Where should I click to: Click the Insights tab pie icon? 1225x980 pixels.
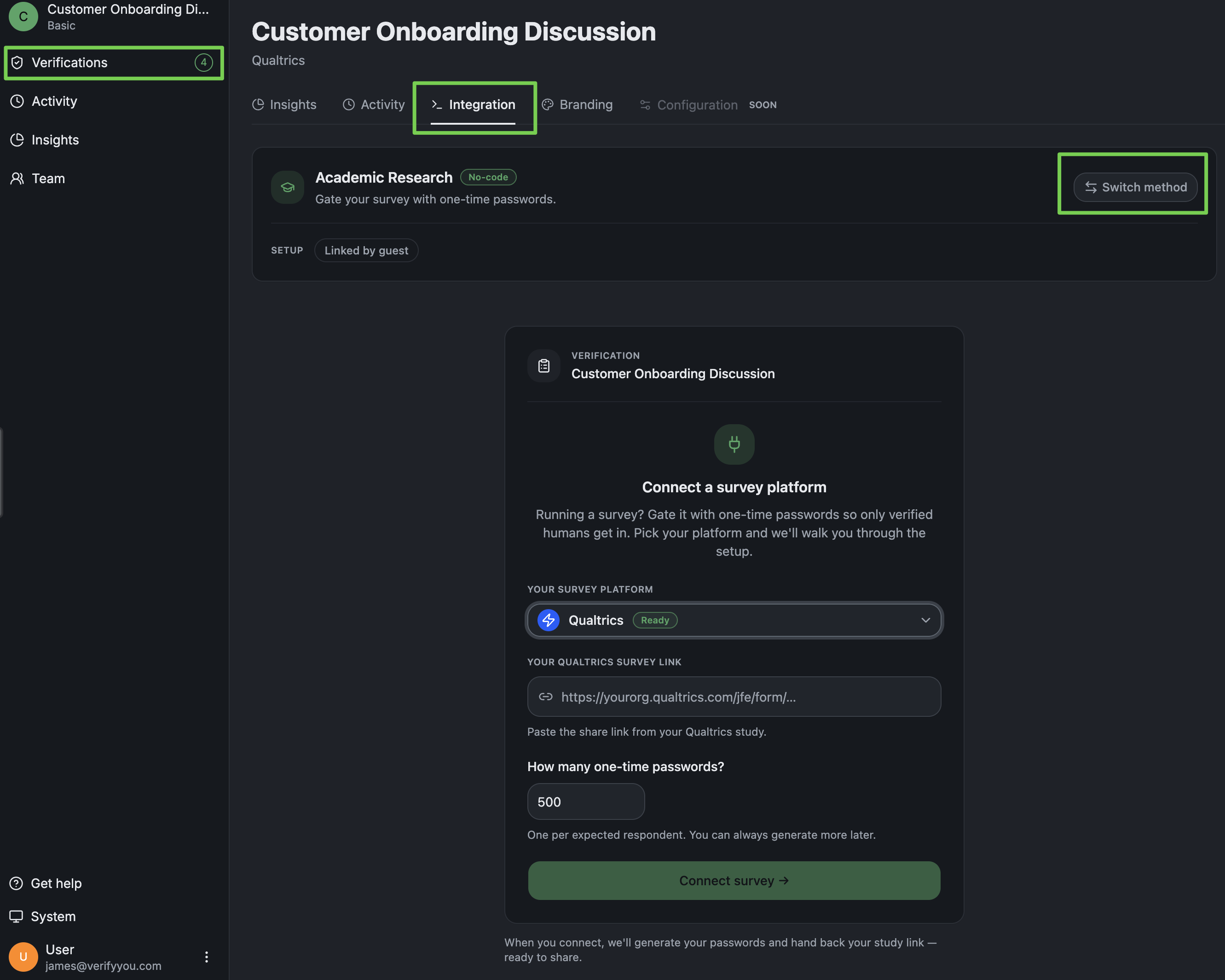(x=258, y=104)
